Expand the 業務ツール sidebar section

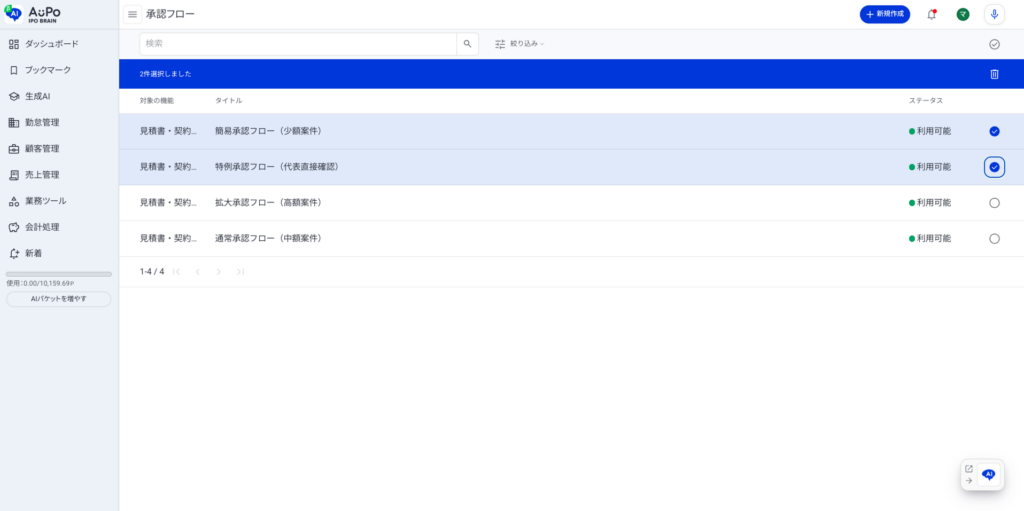pyautogui.click(x=45, y=201)
